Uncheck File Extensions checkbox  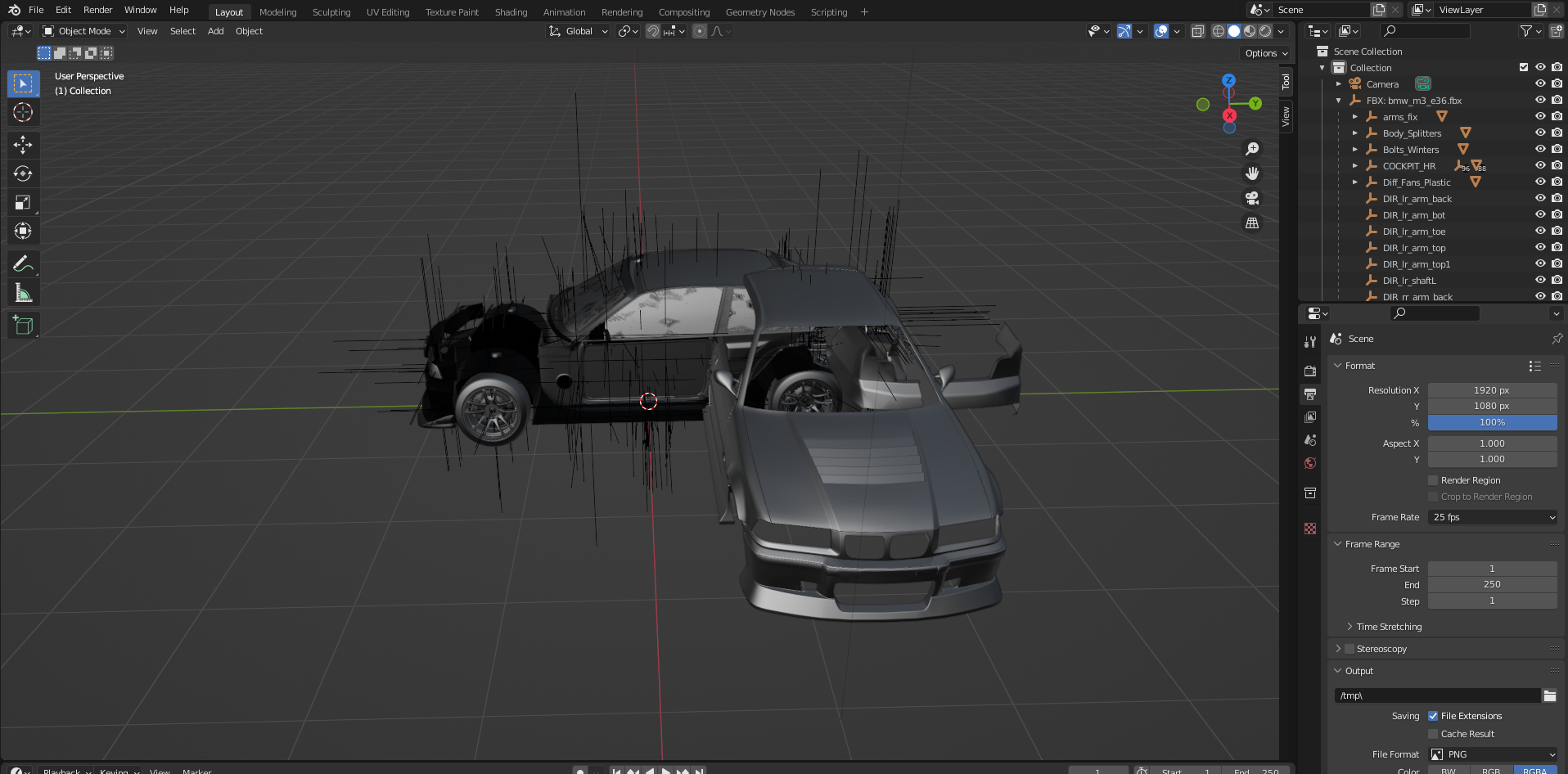(x=1433, y=716)
